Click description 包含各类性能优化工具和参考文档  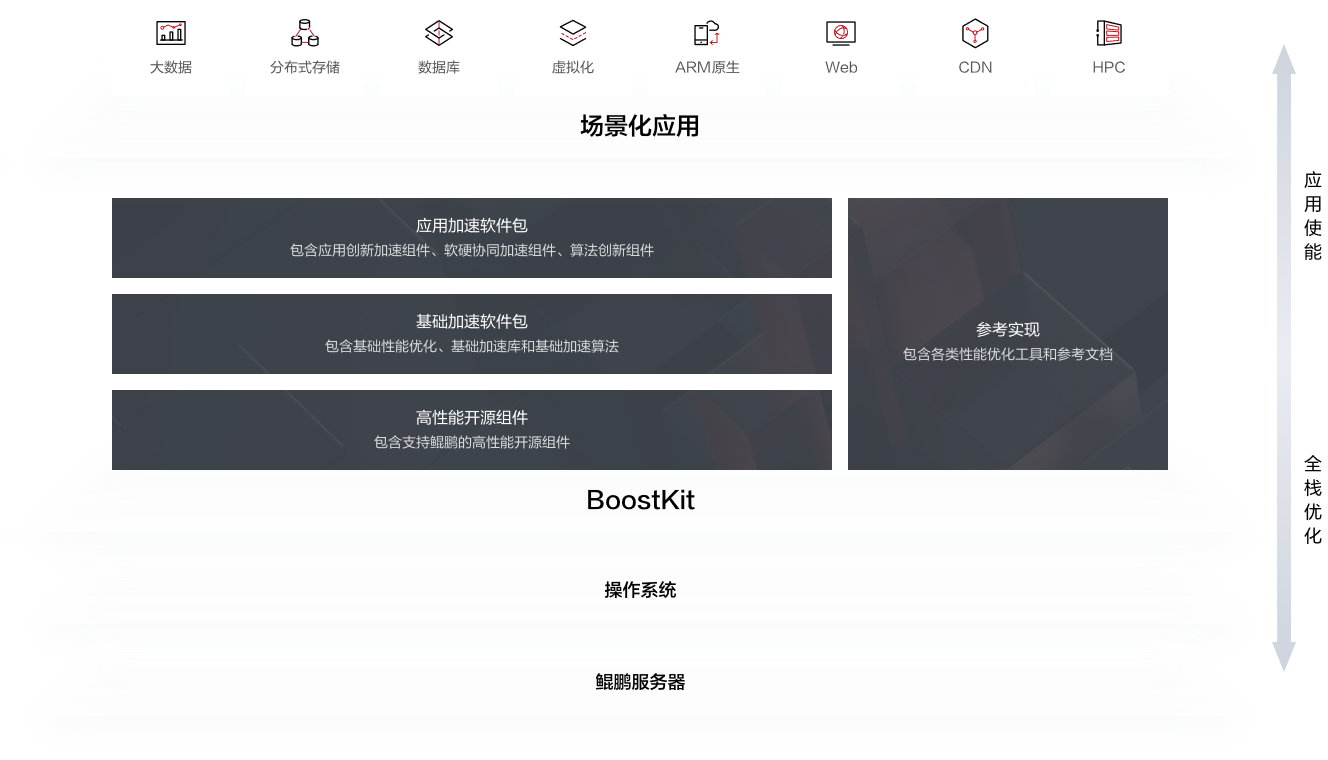click(x=1008, y=354)
